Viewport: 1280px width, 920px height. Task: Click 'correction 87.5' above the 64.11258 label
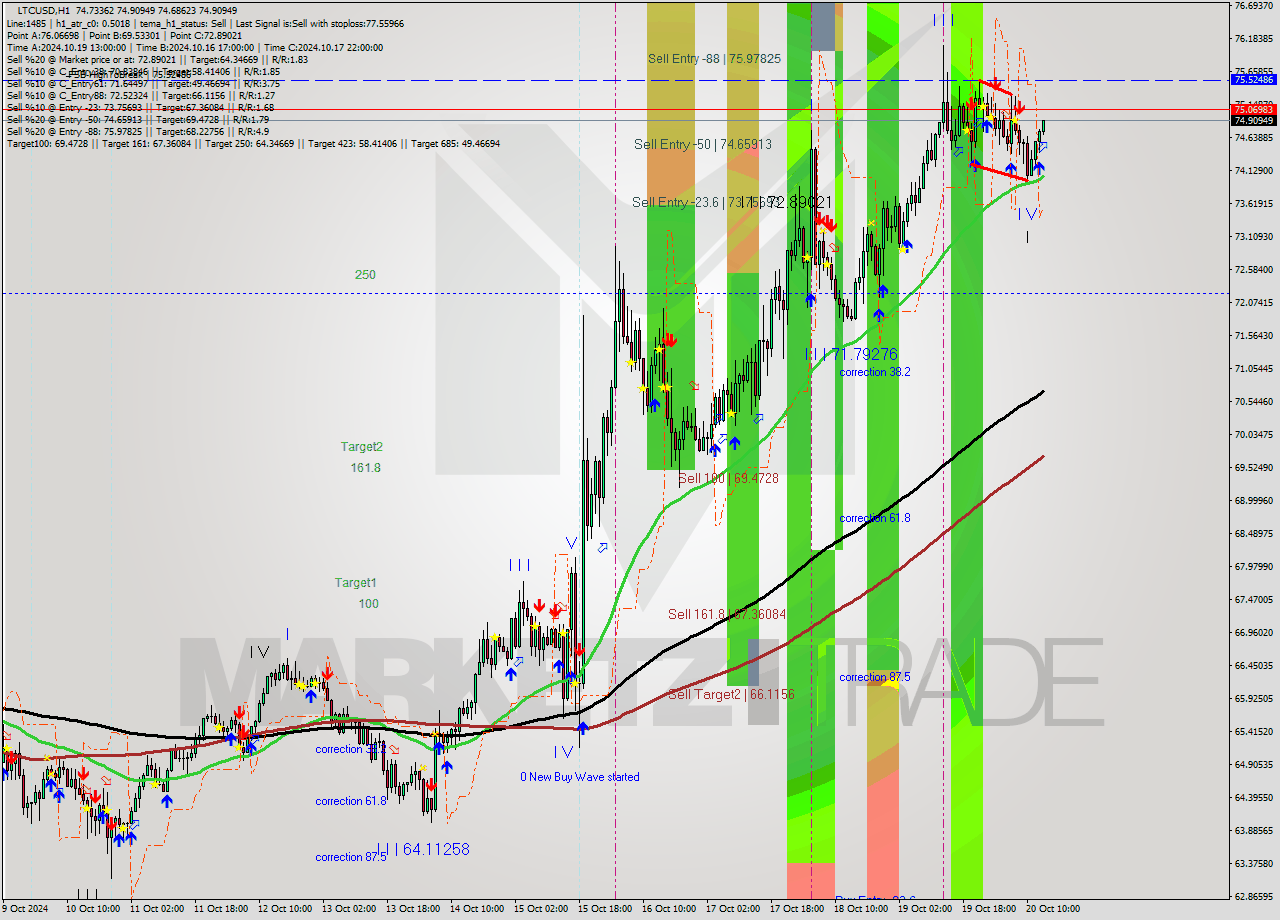point(351,857)
